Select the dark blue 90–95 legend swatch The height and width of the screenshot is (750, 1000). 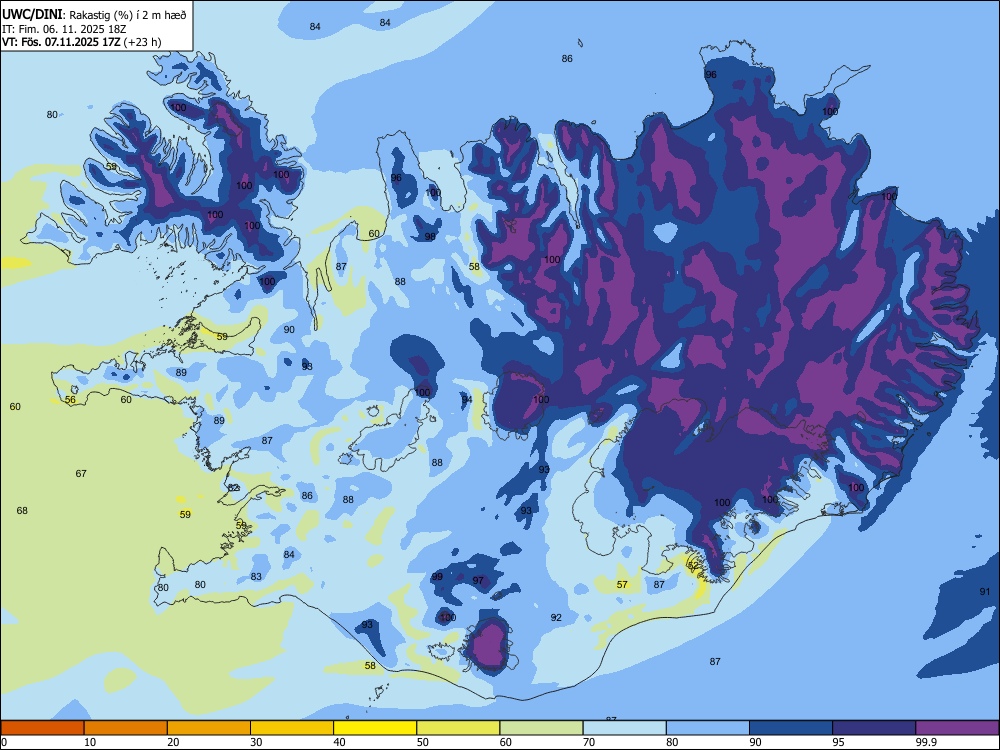coord(791,728)
